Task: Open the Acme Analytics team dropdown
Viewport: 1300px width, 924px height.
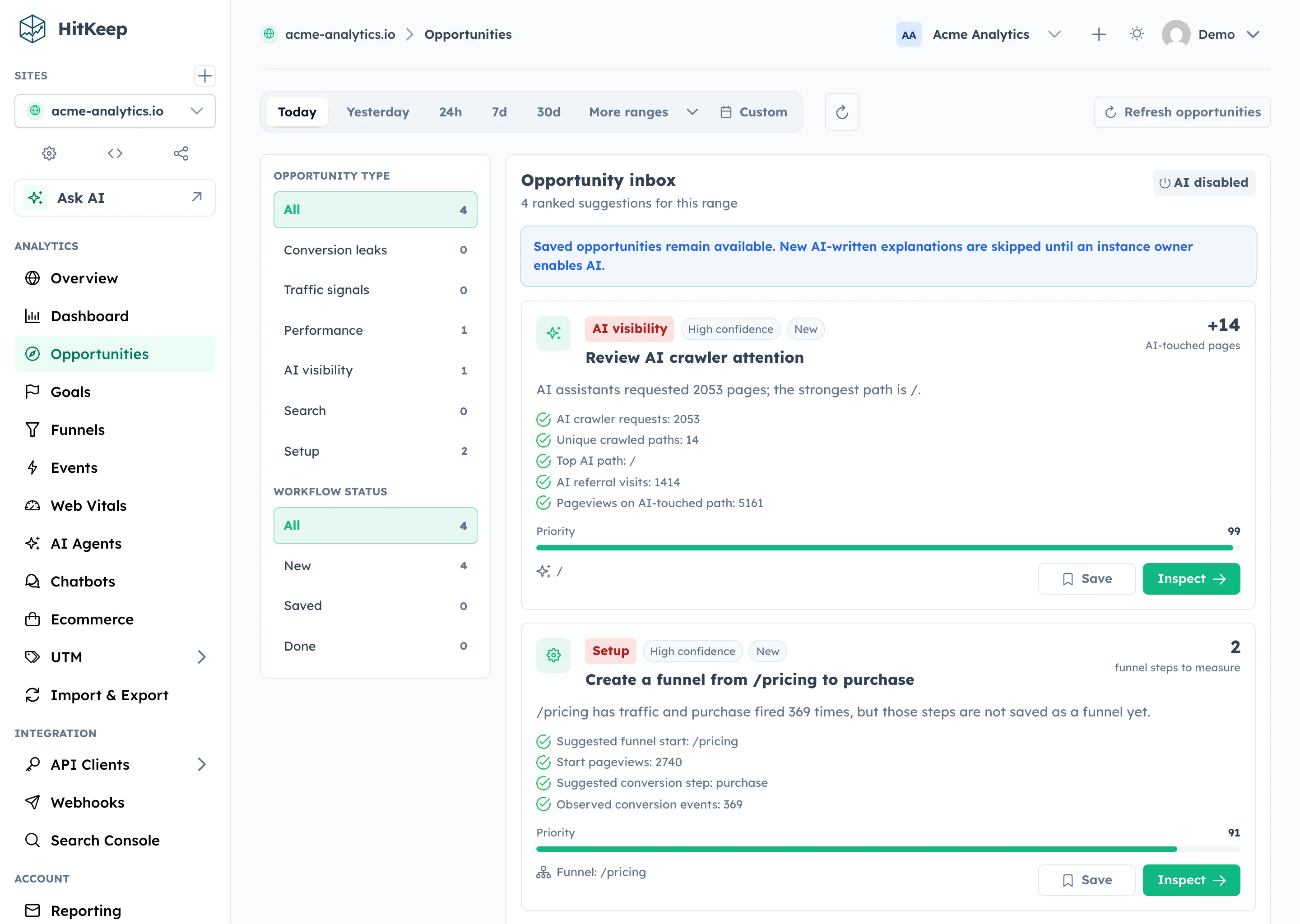Action: (979, 34)
